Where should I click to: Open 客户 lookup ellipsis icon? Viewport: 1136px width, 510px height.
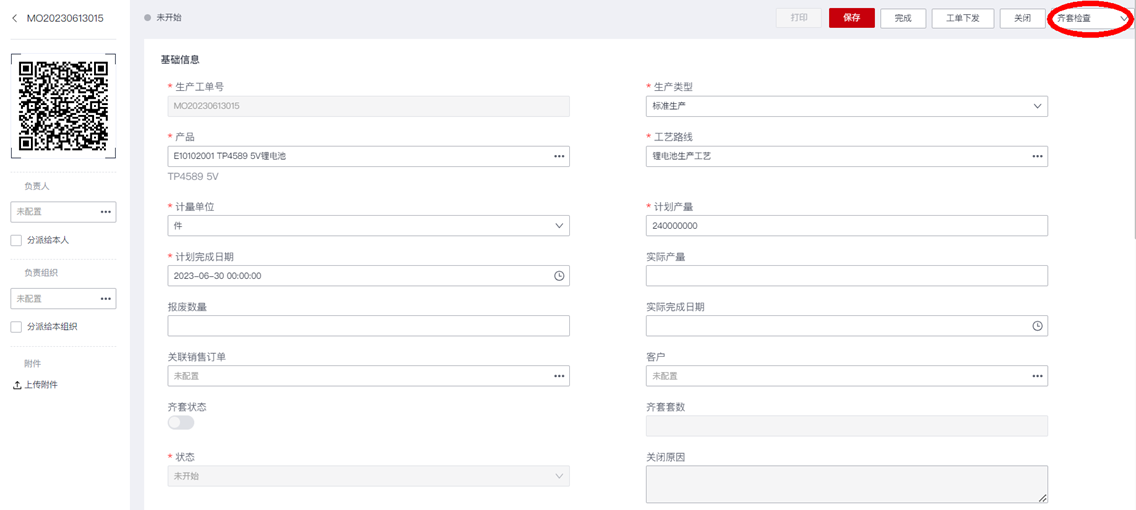pyautogui.click(x=1037, y=376)
